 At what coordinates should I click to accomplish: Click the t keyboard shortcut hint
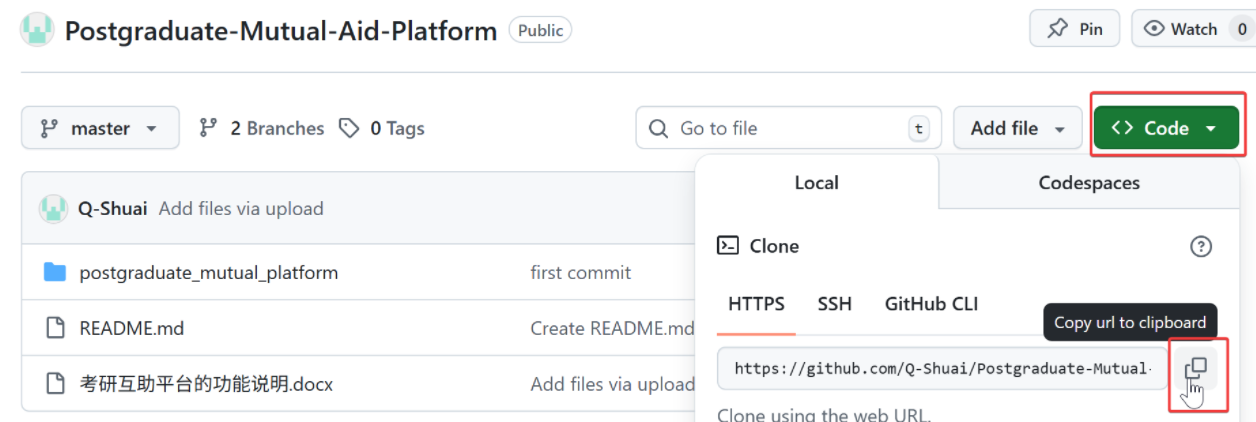point(918,128)
